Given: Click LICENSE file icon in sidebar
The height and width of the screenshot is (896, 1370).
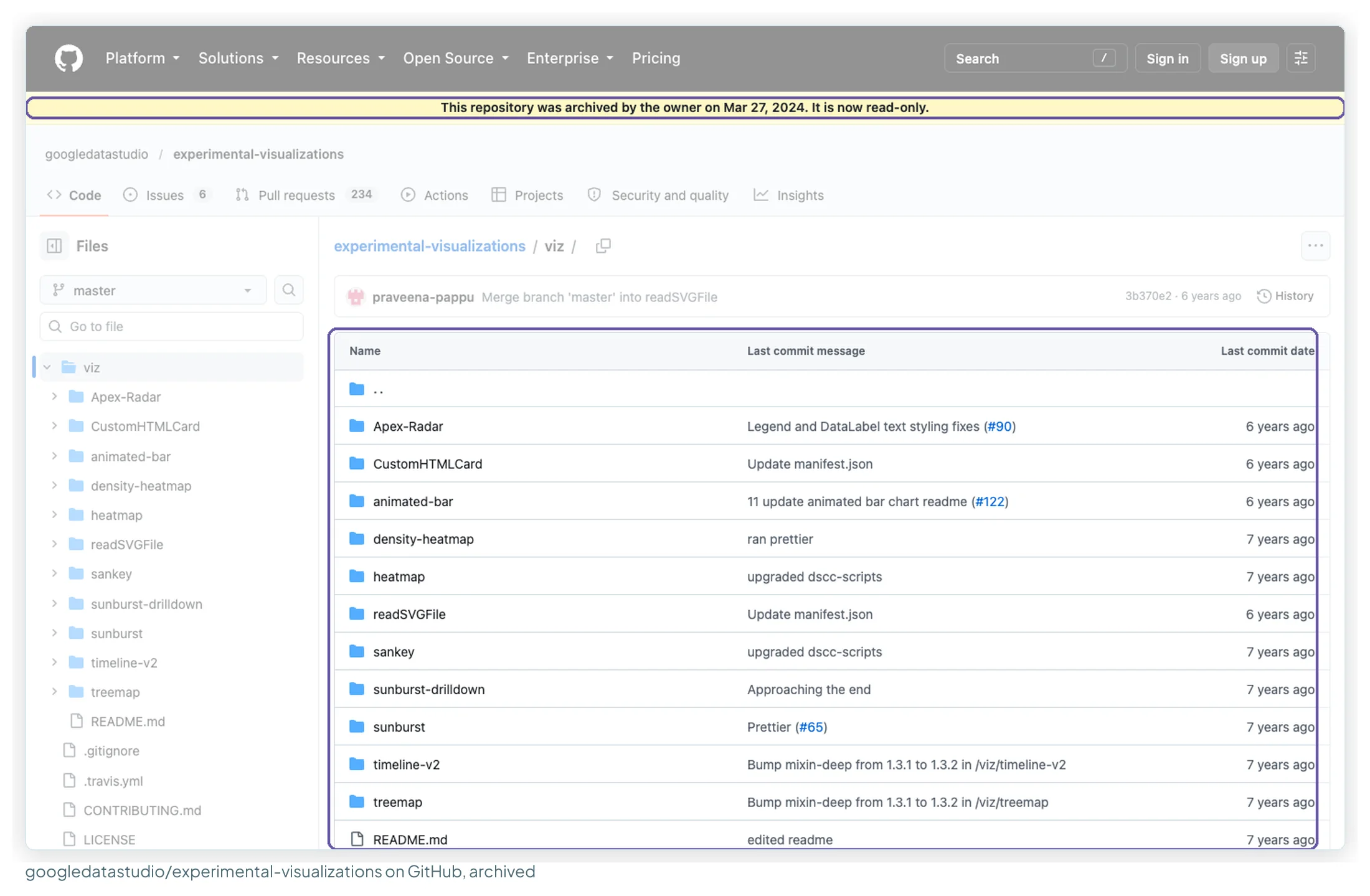Looking at the screenshot, I should click(70, 839).
